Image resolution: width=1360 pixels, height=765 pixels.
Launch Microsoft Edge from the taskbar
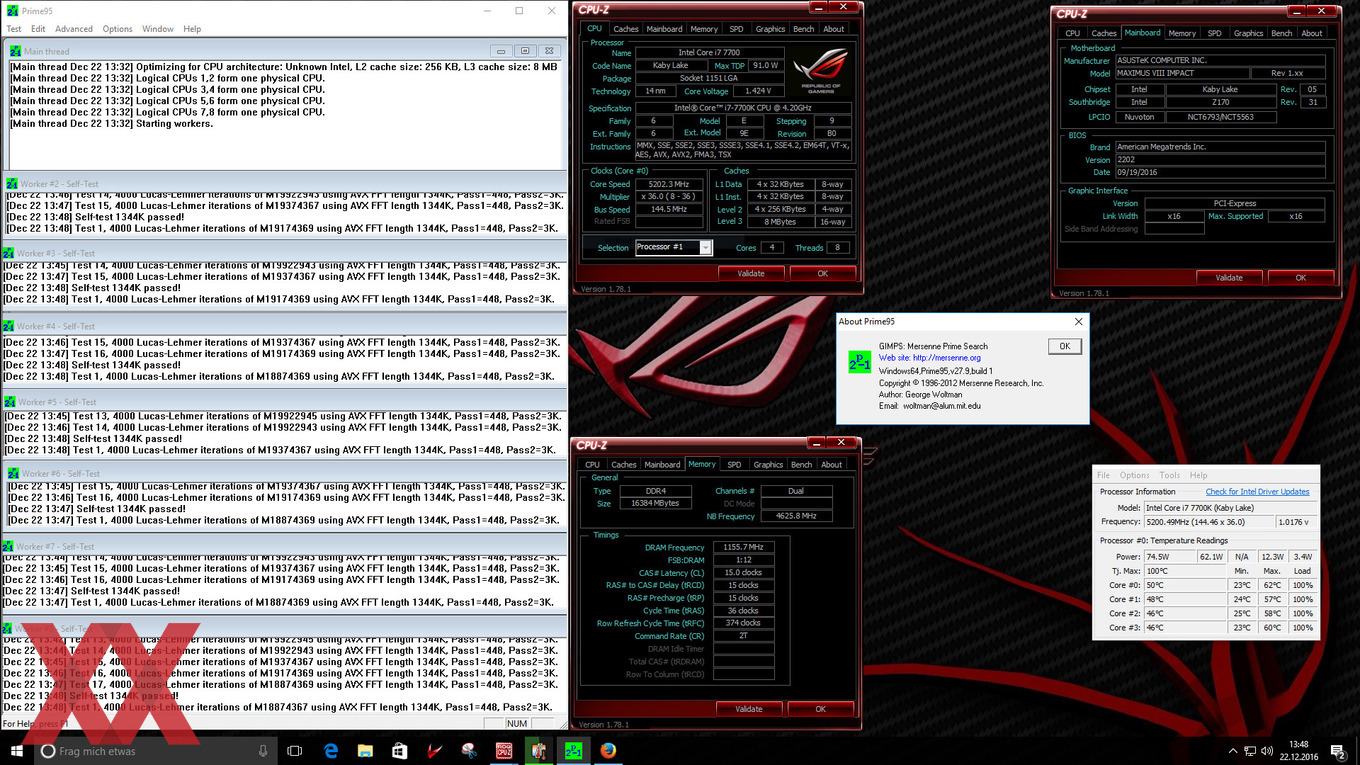tap(331, 751)
